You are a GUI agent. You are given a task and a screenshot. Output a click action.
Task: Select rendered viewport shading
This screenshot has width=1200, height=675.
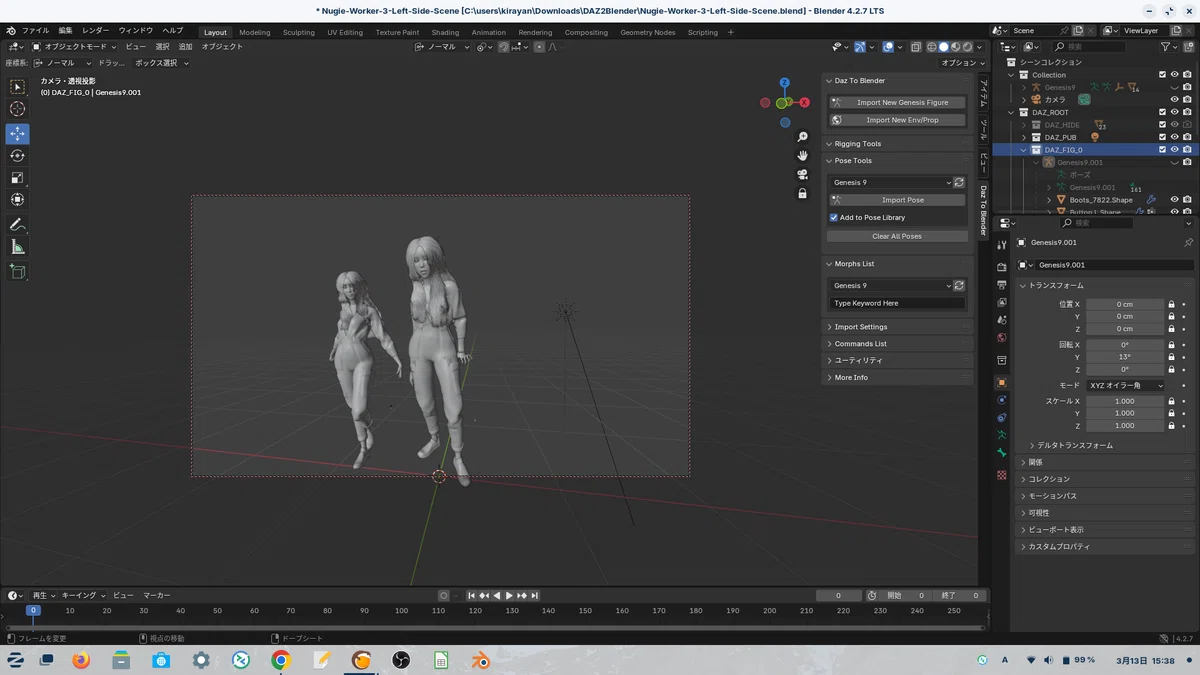tap(967, 47)
